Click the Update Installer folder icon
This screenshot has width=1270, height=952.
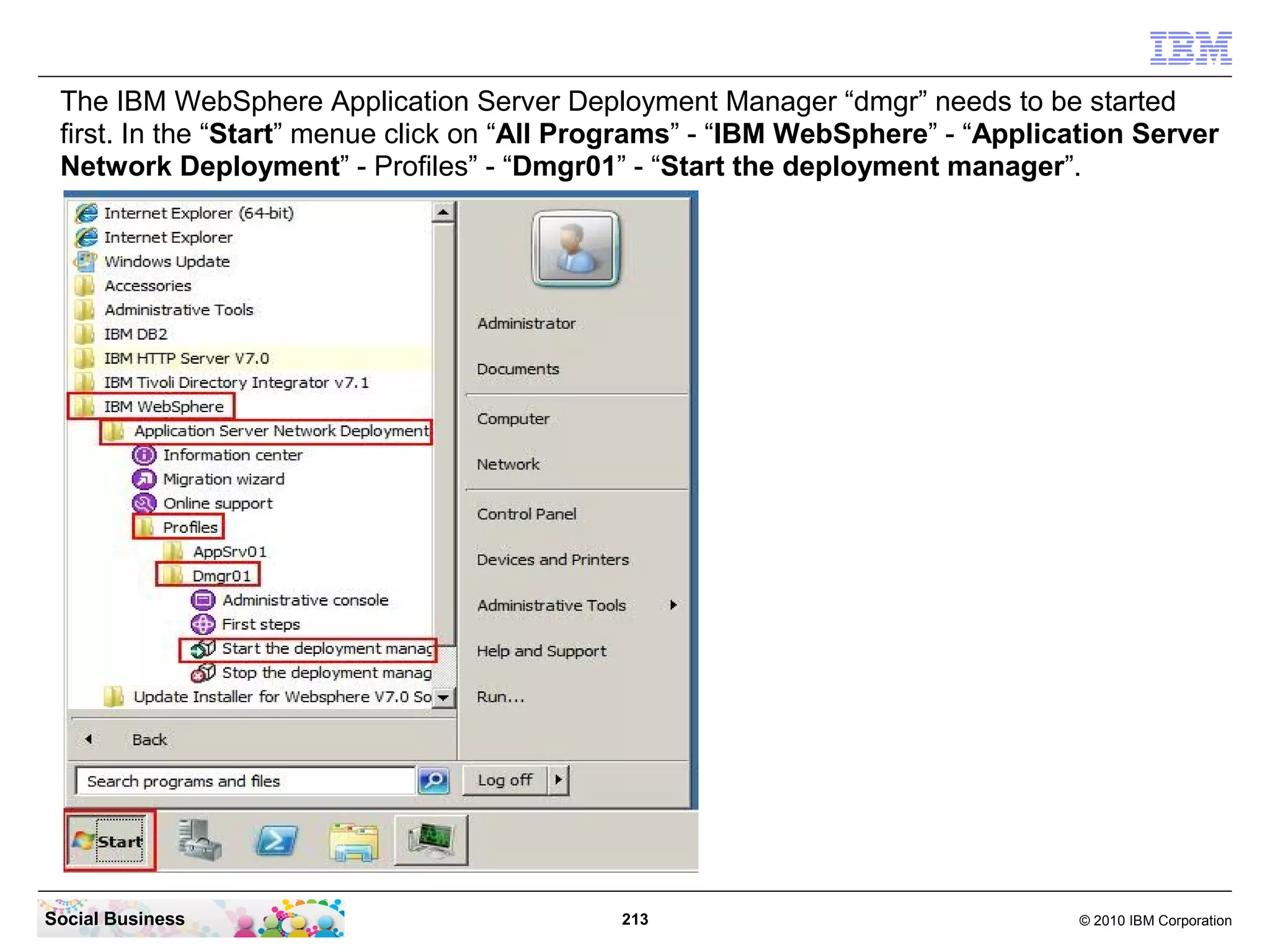click(x=114, y=697)
